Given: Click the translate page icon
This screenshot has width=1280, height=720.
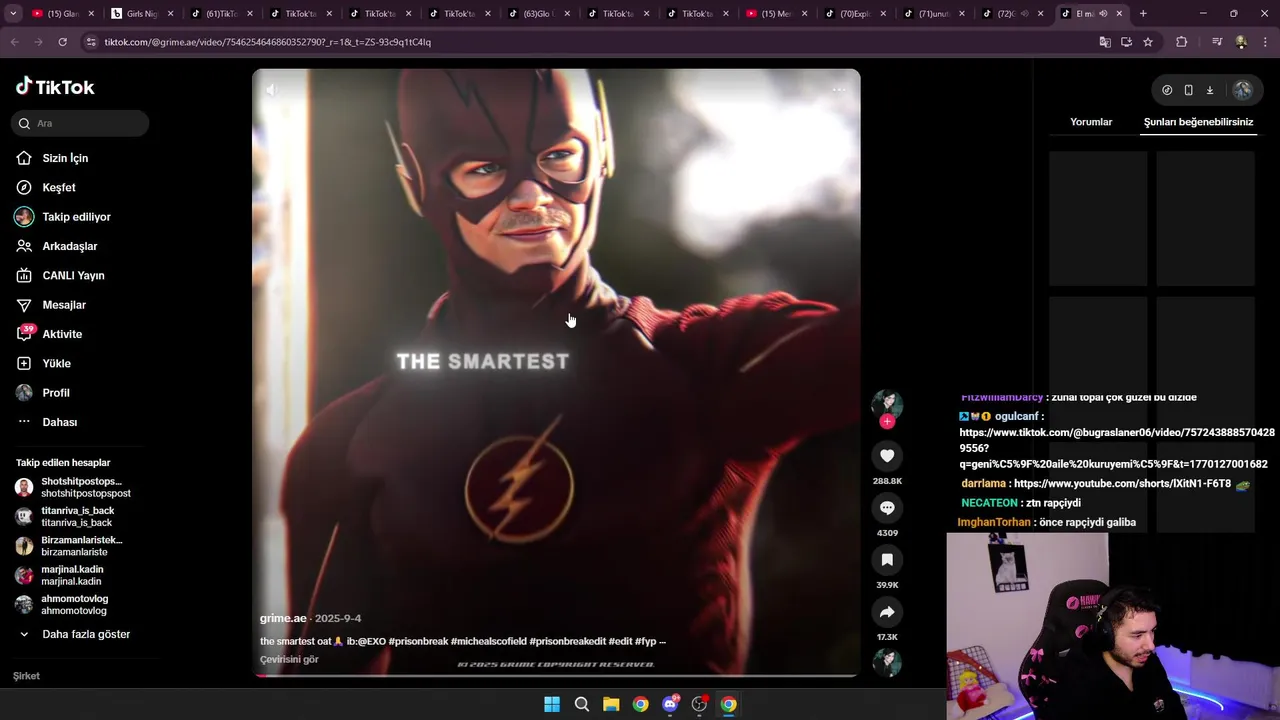Looking at the screenshot, I should coord(1105,42).
